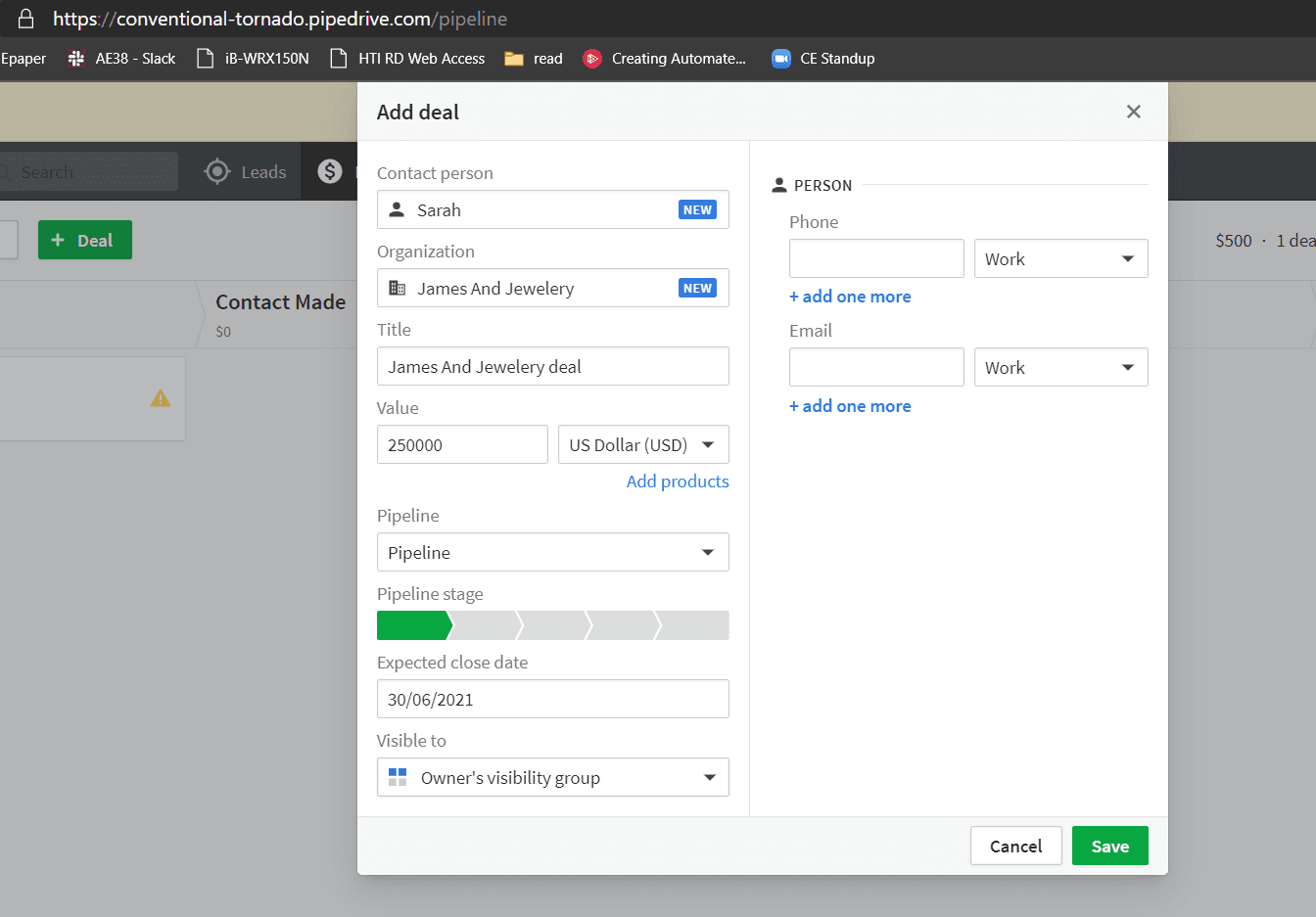Open the Phone type Work dropdown
Image resolution: width=1316 pixels, height=917 pixels.
pyautogui.click(x=1060, y=259)
